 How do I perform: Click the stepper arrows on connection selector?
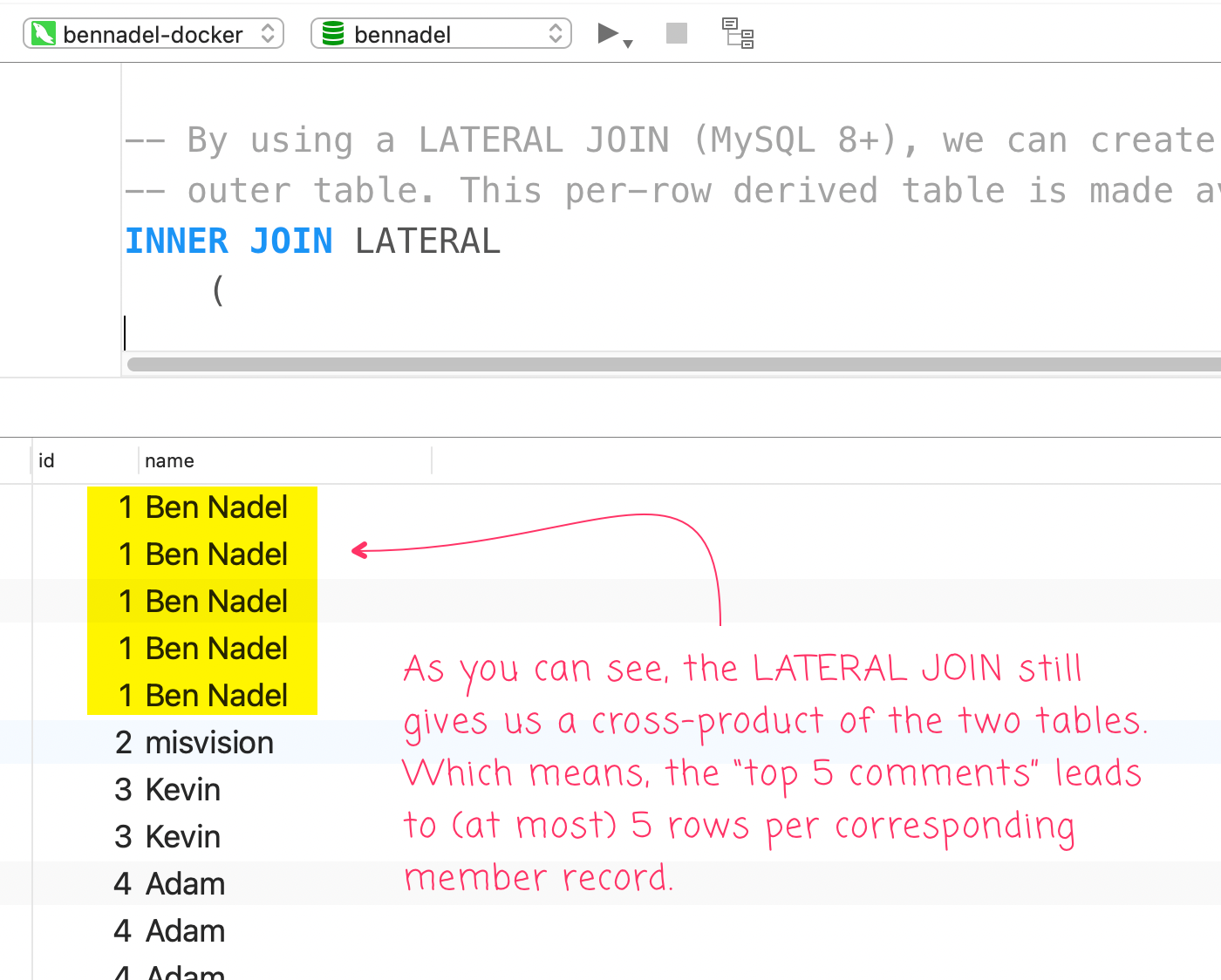coord(268,33)
